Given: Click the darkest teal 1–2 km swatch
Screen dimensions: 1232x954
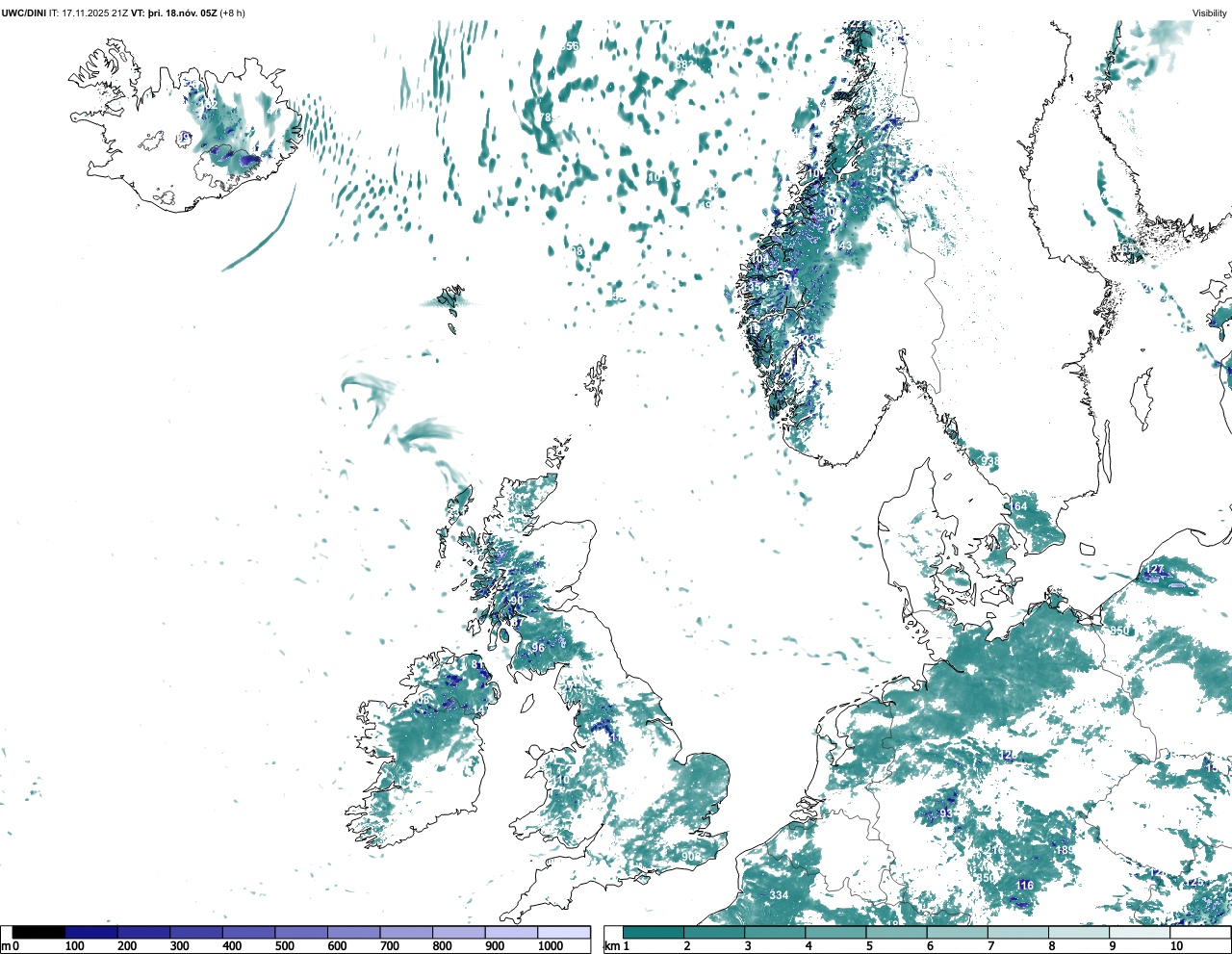Looking at the screenshot, I should pos(654,932).
